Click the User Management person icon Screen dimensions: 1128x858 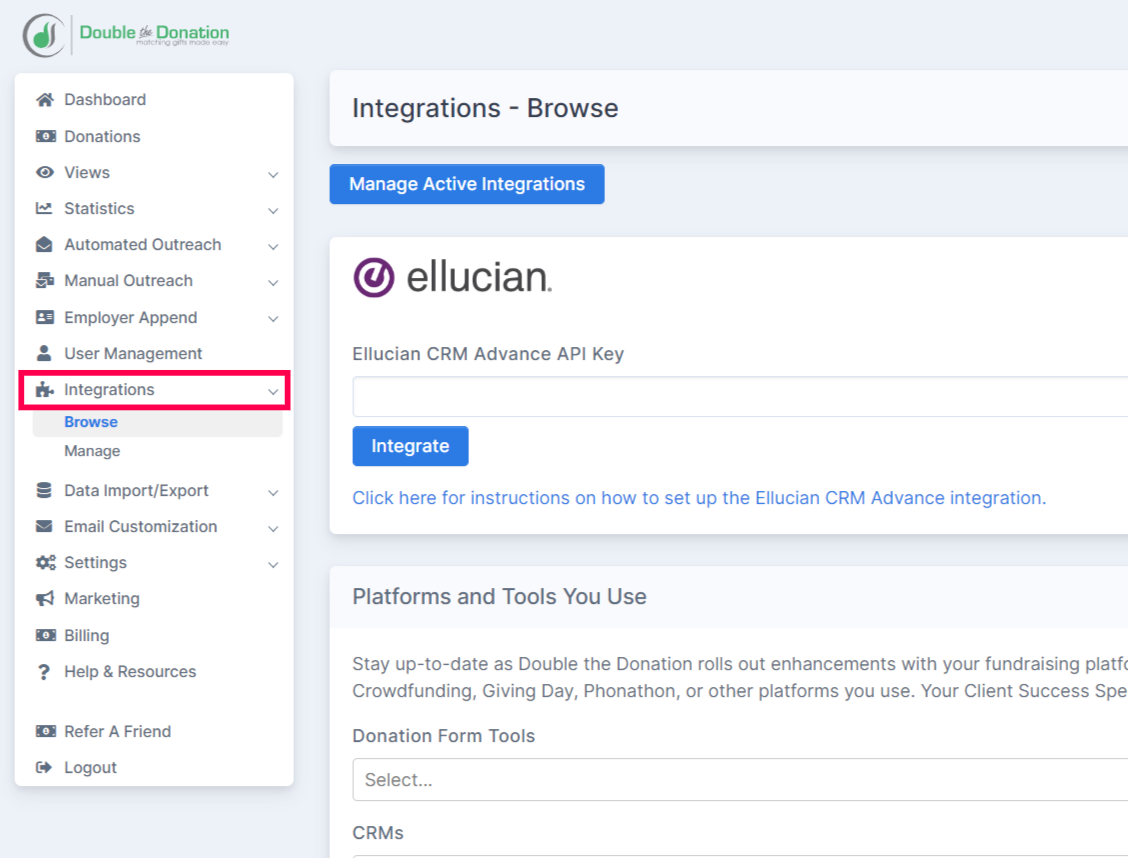tap(44, 354)
